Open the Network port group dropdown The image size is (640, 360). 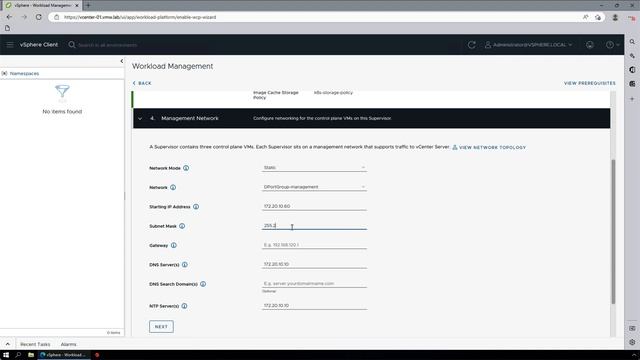pos(314,187)
